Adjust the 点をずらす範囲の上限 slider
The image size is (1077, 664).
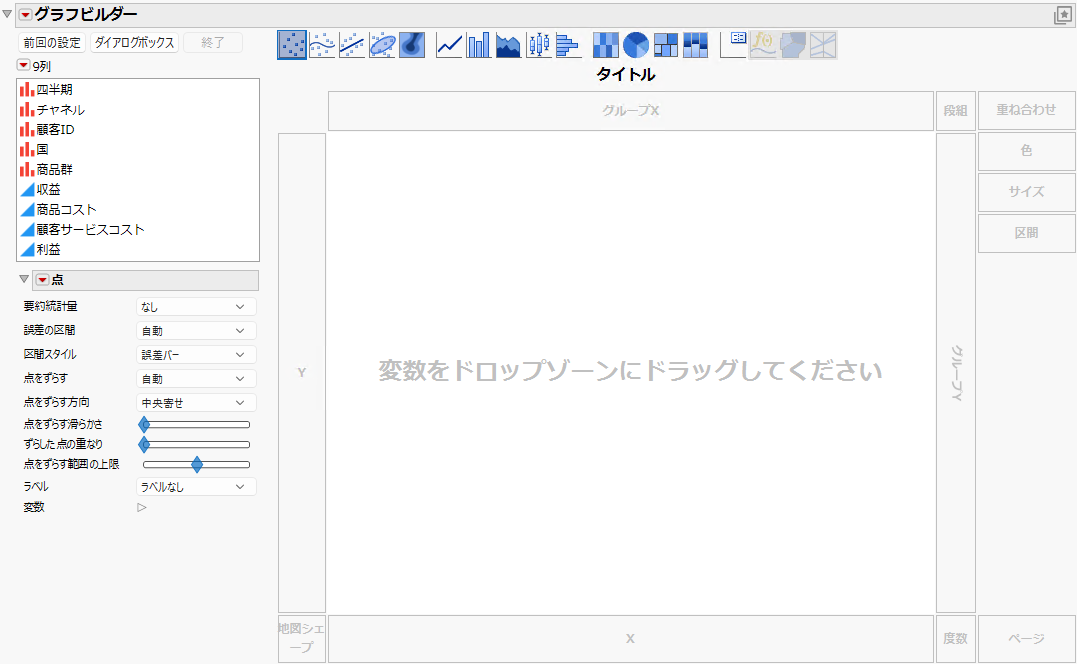(196, 465)
